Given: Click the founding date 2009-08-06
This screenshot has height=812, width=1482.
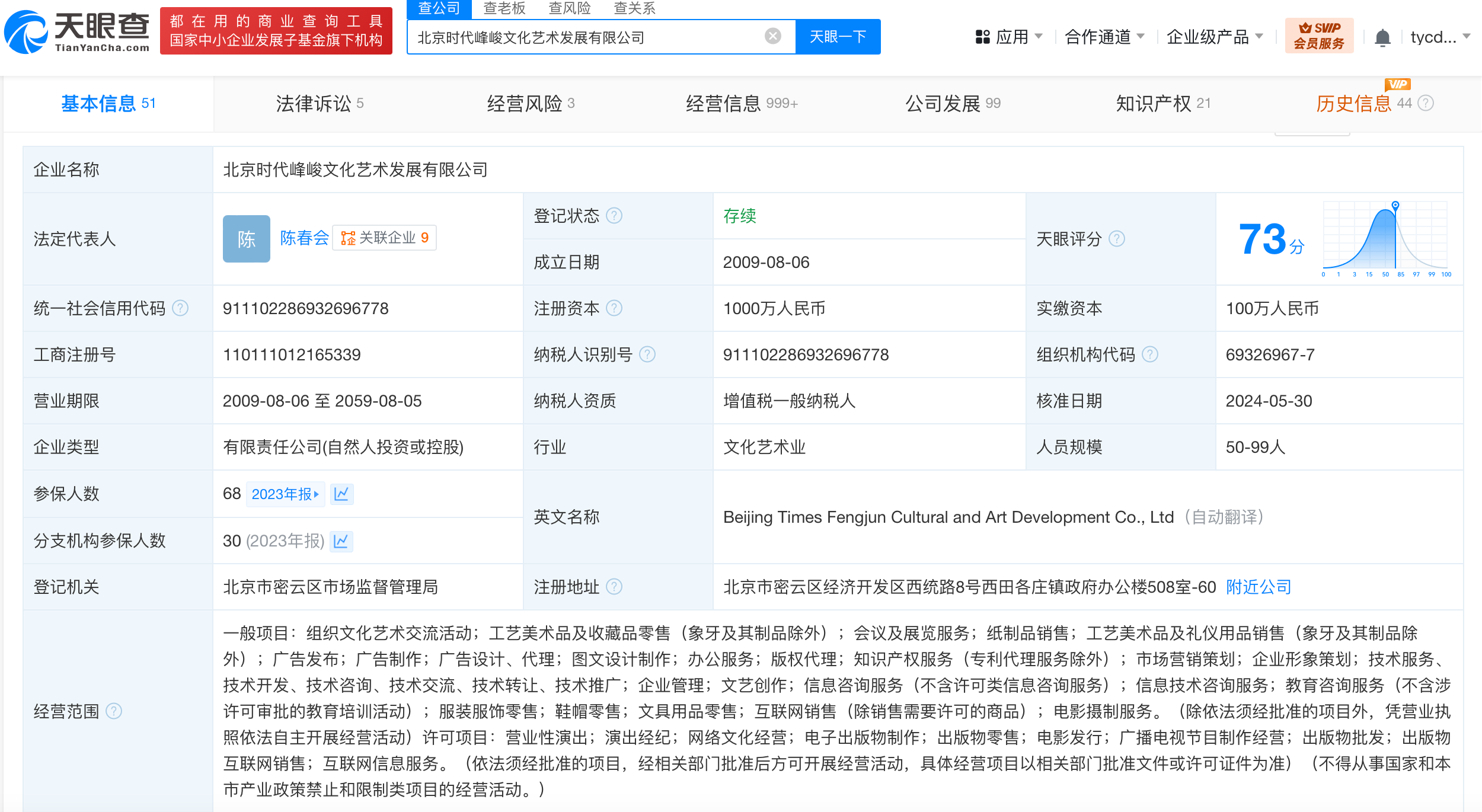Looking at the screenshot, I should tap(766, 262).
